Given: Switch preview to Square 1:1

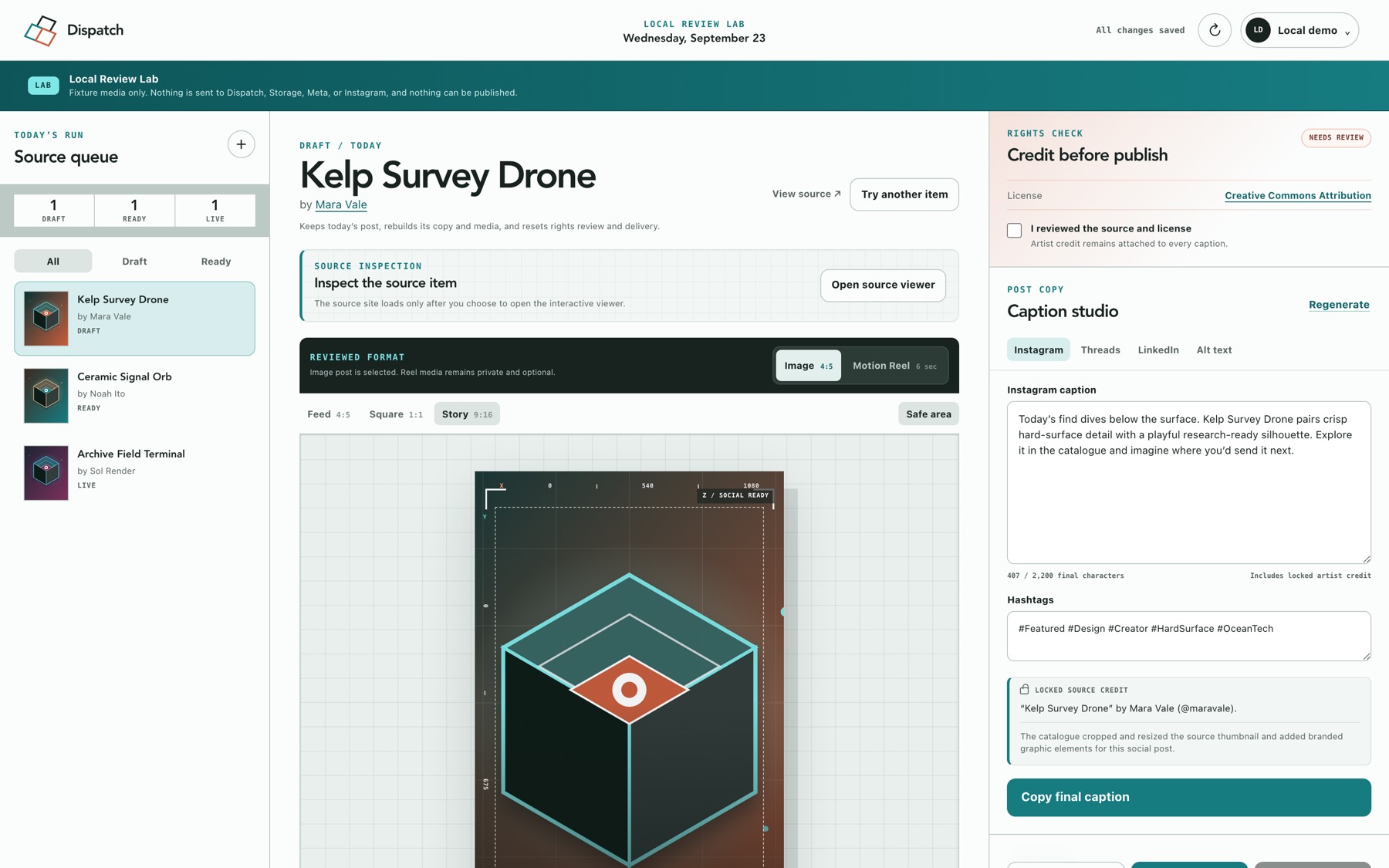Looking at the screenshot, I should tap(396, 414).
